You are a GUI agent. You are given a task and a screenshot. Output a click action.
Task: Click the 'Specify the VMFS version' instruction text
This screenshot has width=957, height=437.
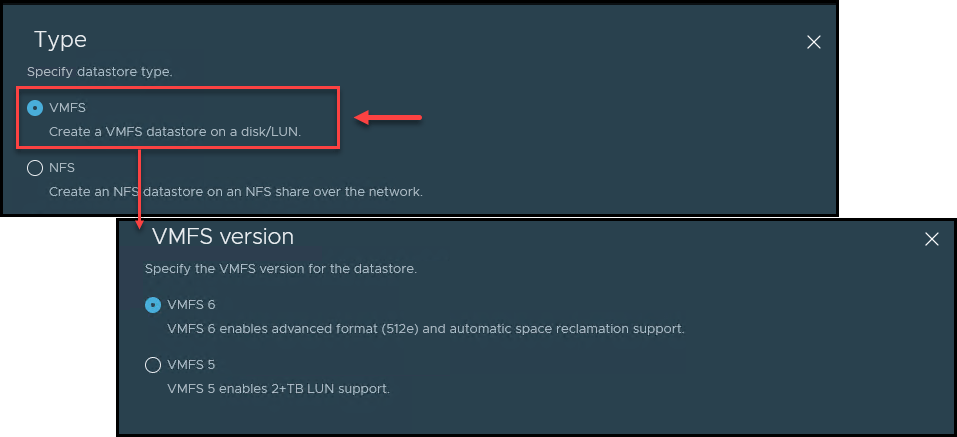[x=281, y=269]
